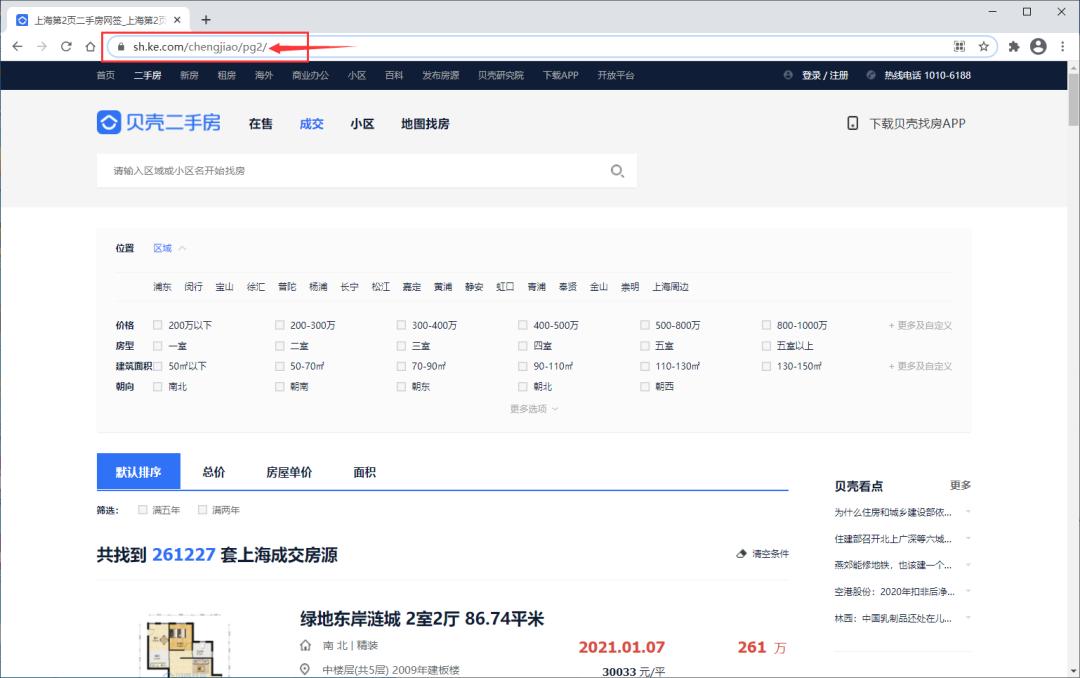Open the 成交 navigation item
Screen dimensions: 1080x678
tap(311, 124)
